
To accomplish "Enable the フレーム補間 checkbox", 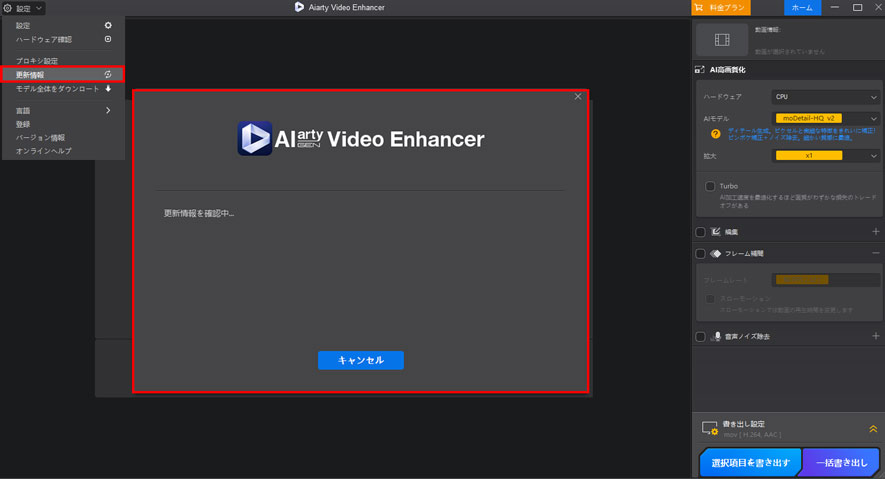I will point(700,254).
